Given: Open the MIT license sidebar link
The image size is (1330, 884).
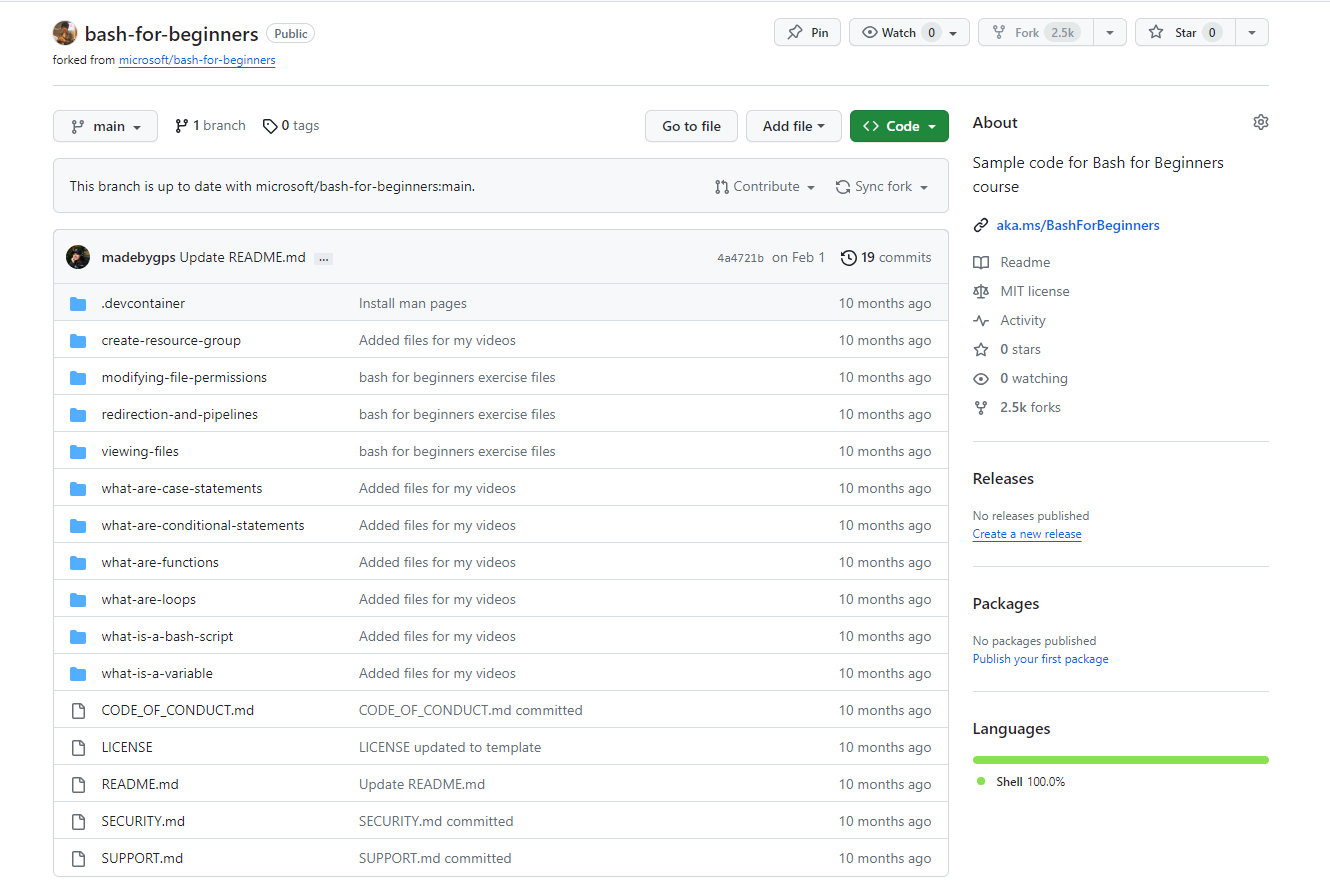Looking at the screenshot, I should (x=1035, y=291).
